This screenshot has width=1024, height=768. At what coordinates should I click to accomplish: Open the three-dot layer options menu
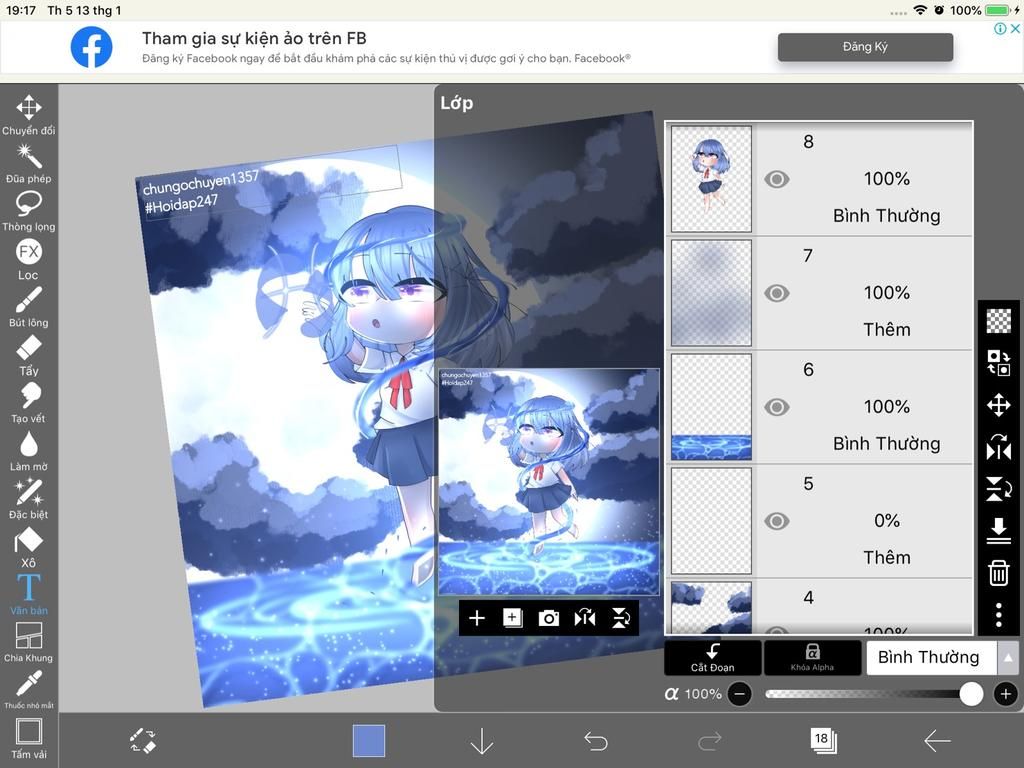(x=999, y=615)
